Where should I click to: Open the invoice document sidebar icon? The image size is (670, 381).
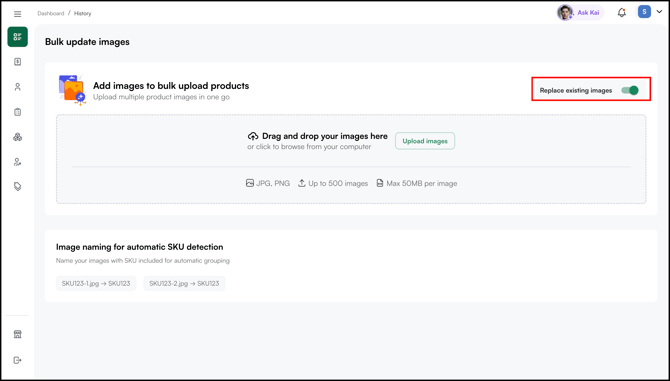pos(18,62)
